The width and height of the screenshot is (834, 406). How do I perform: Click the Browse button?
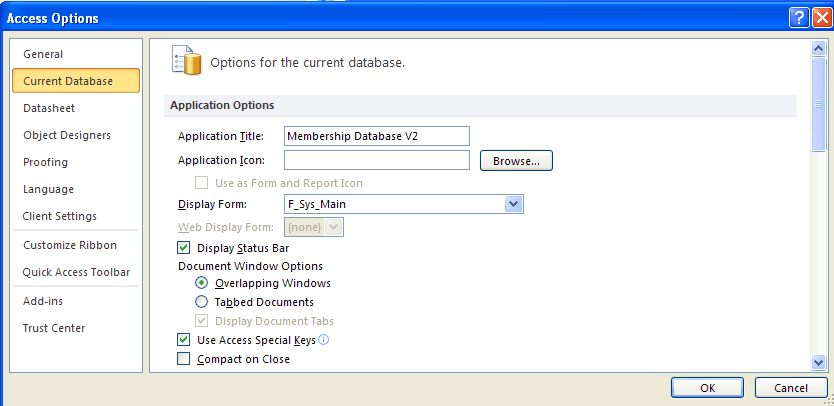pos(516,161)
